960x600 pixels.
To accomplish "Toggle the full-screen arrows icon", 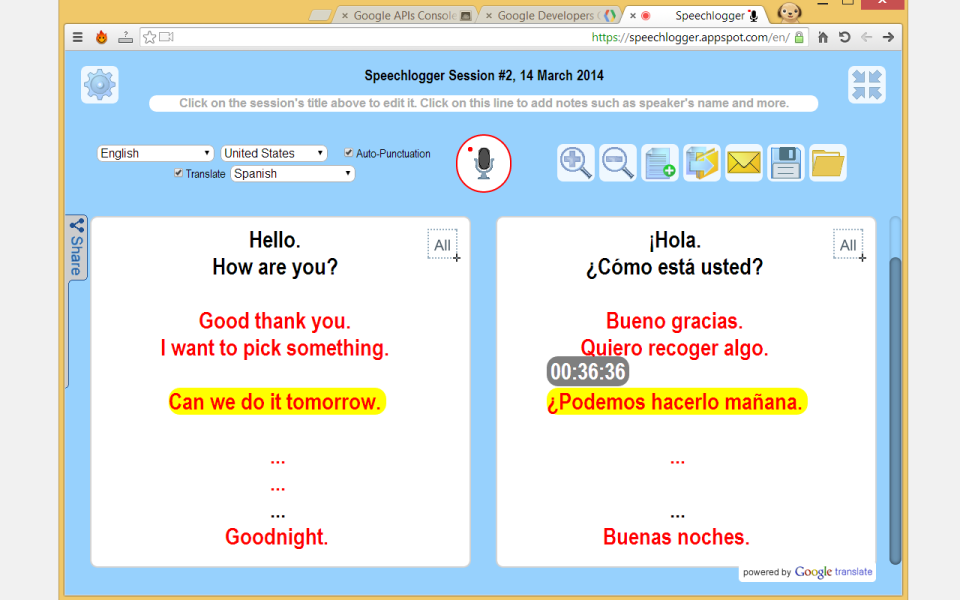I will pyautogui.click(x=867, y=85).
